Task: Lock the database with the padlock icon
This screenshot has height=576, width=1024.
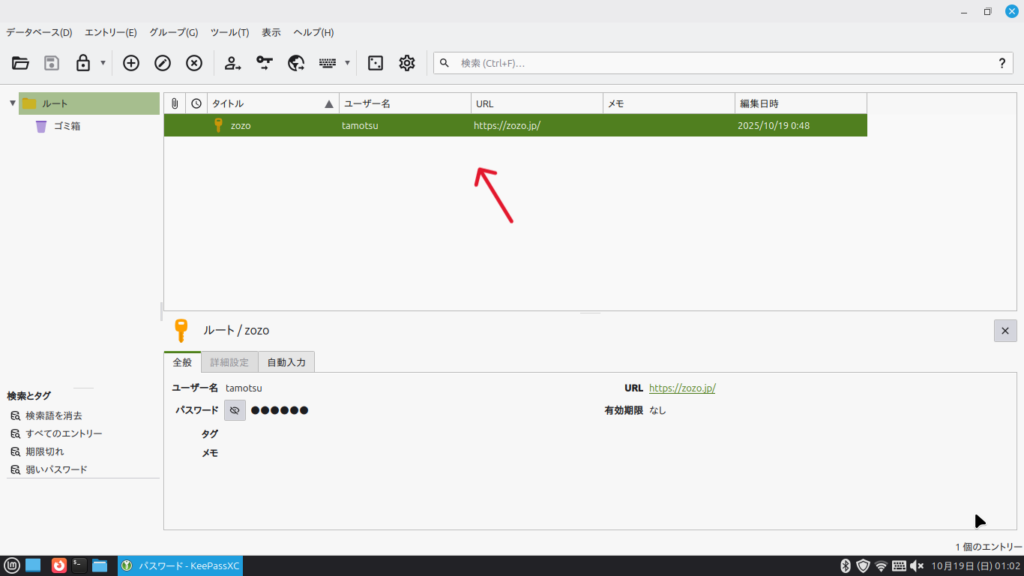Action: click(83, 63)
